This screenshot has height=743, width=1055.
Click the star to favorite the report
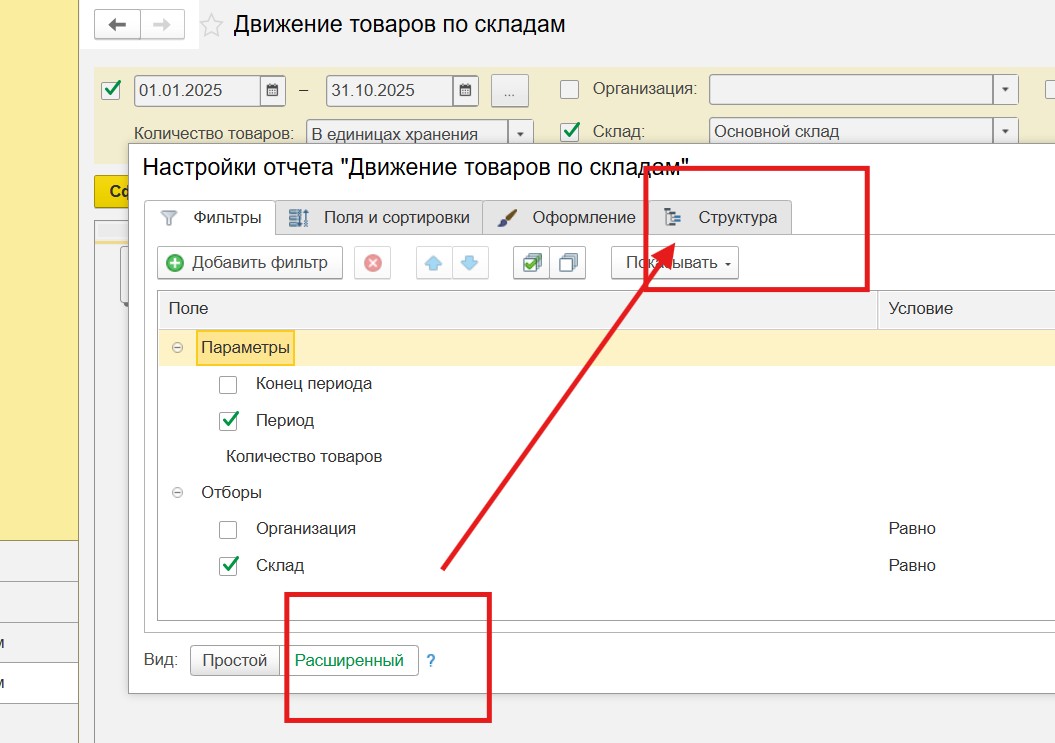[x=210, y=23]
